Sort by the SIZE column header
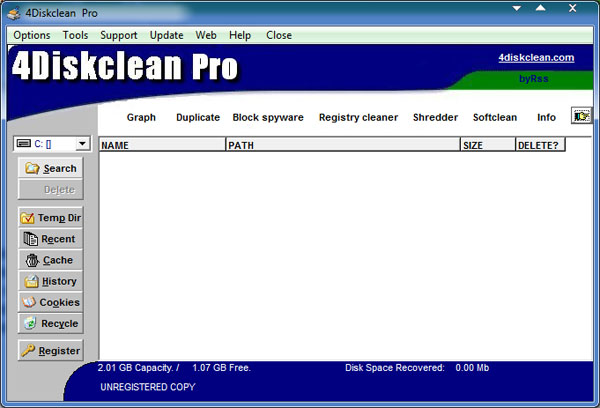 pos(488,145)
